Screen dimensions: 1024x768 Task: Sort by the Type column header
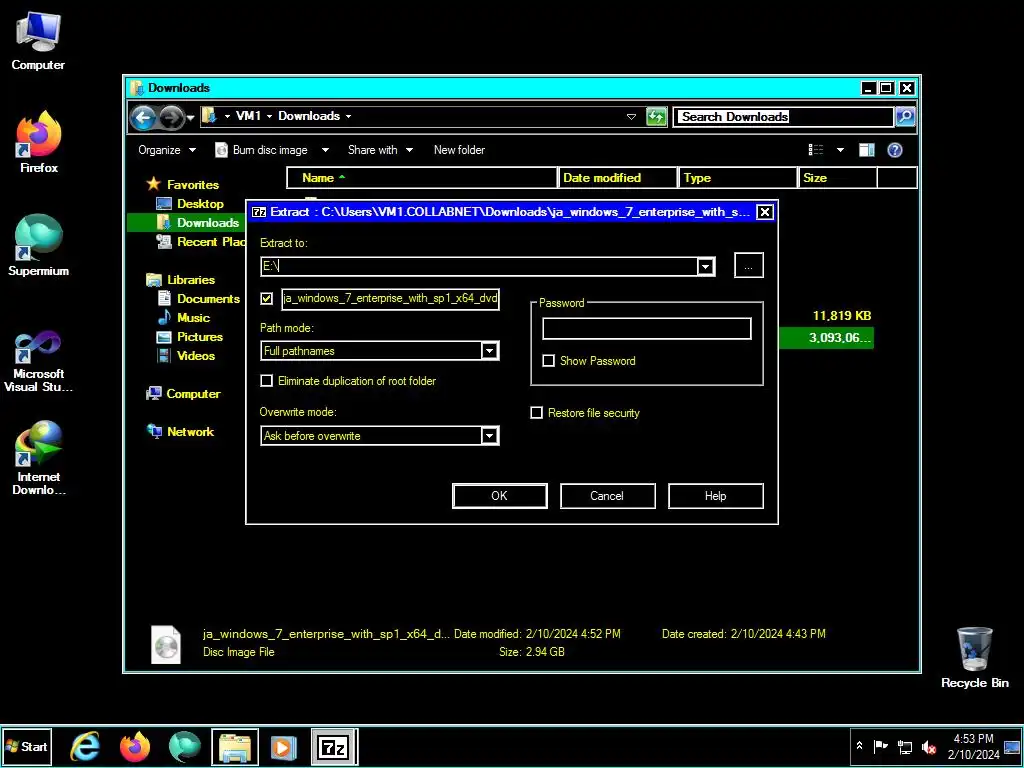point(738,178)
